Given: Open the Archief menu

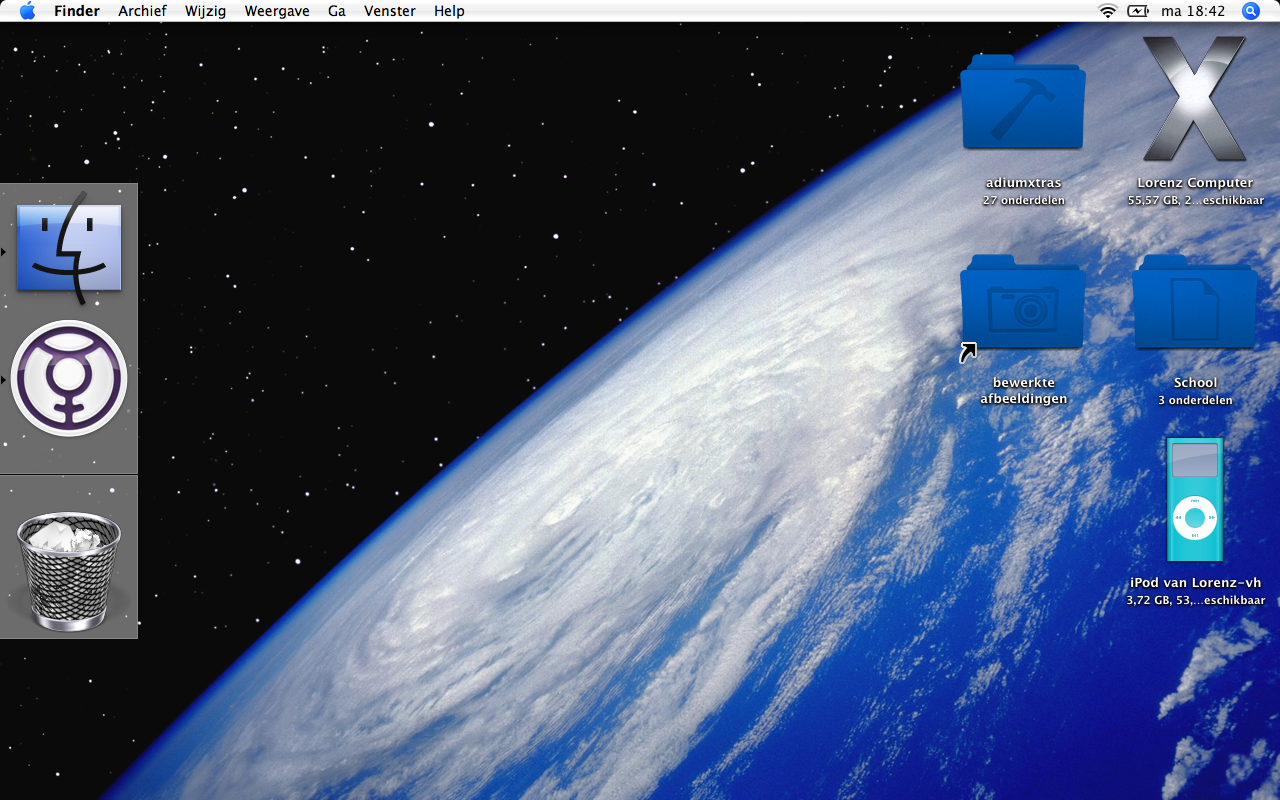Looking at the screenshot, I should tap(142, 11).
